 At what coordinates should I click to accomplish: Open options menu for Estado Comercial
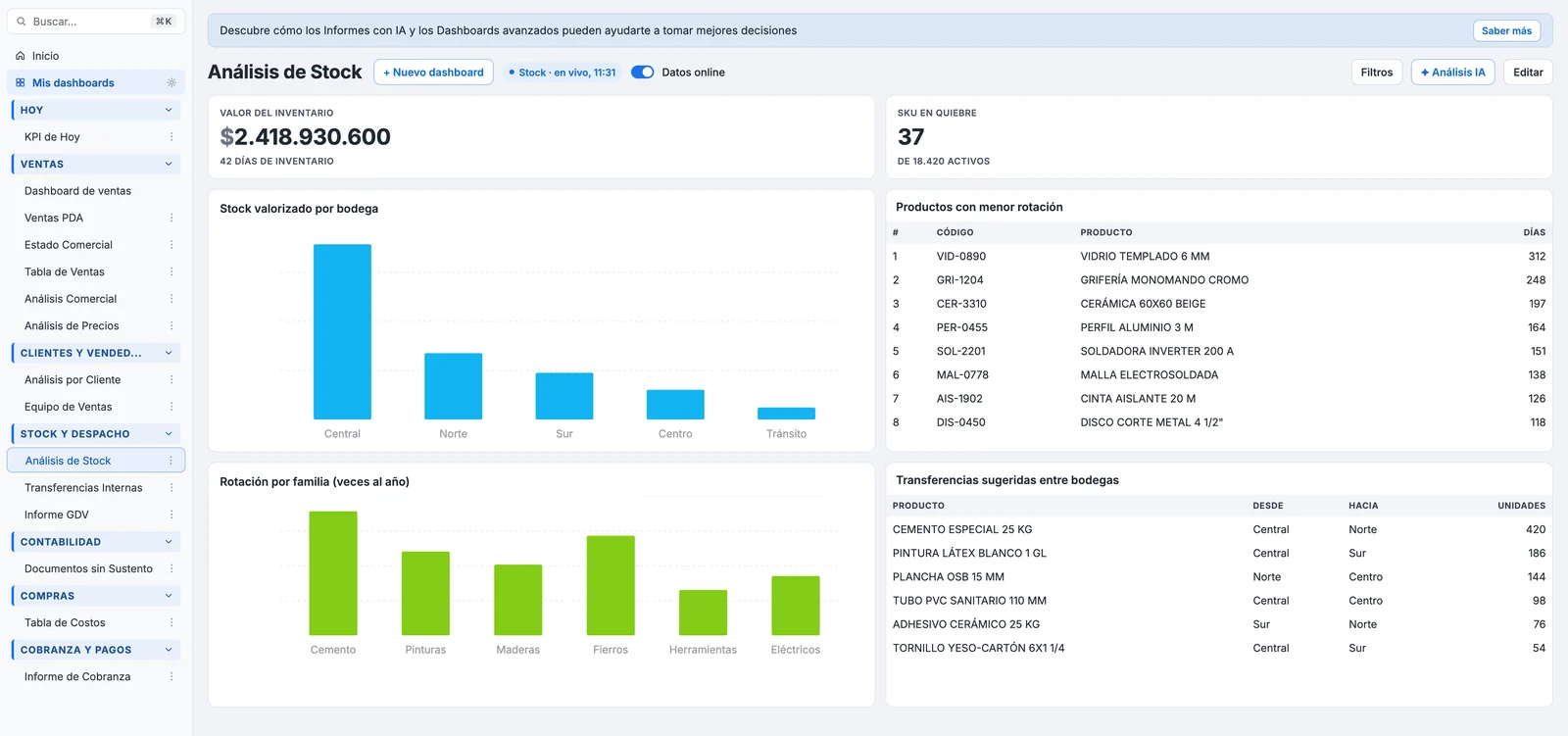pos(171,245)
